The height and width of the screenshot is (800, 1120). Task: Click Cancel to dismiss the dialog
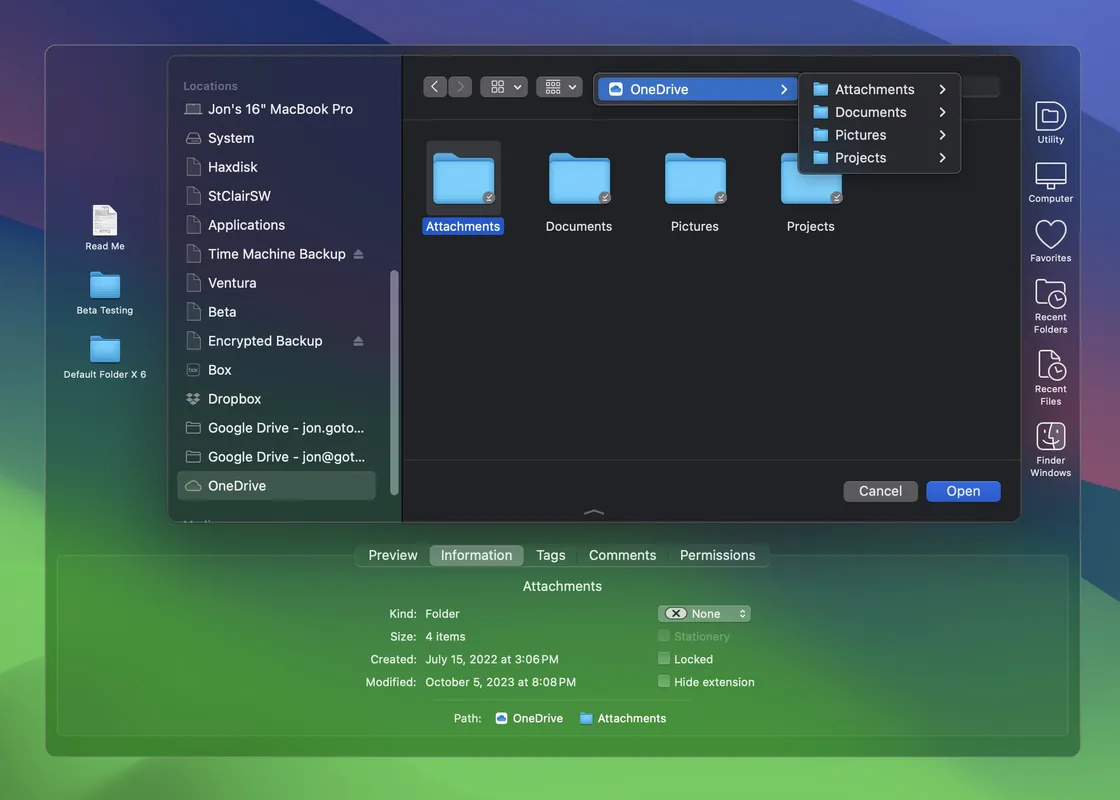[x=880, y=490]
